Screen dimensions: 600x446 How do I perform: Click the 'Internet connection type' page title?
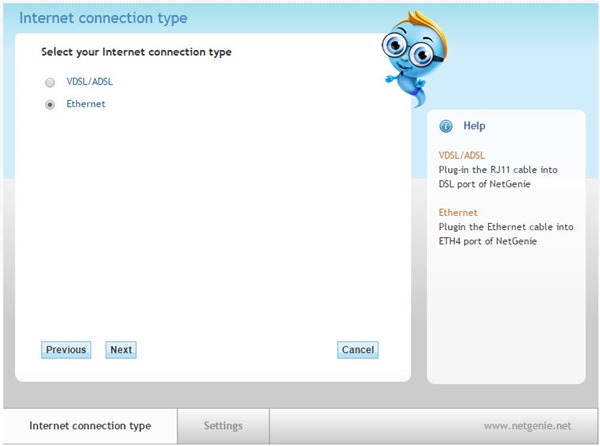click(x=103, y=18)
